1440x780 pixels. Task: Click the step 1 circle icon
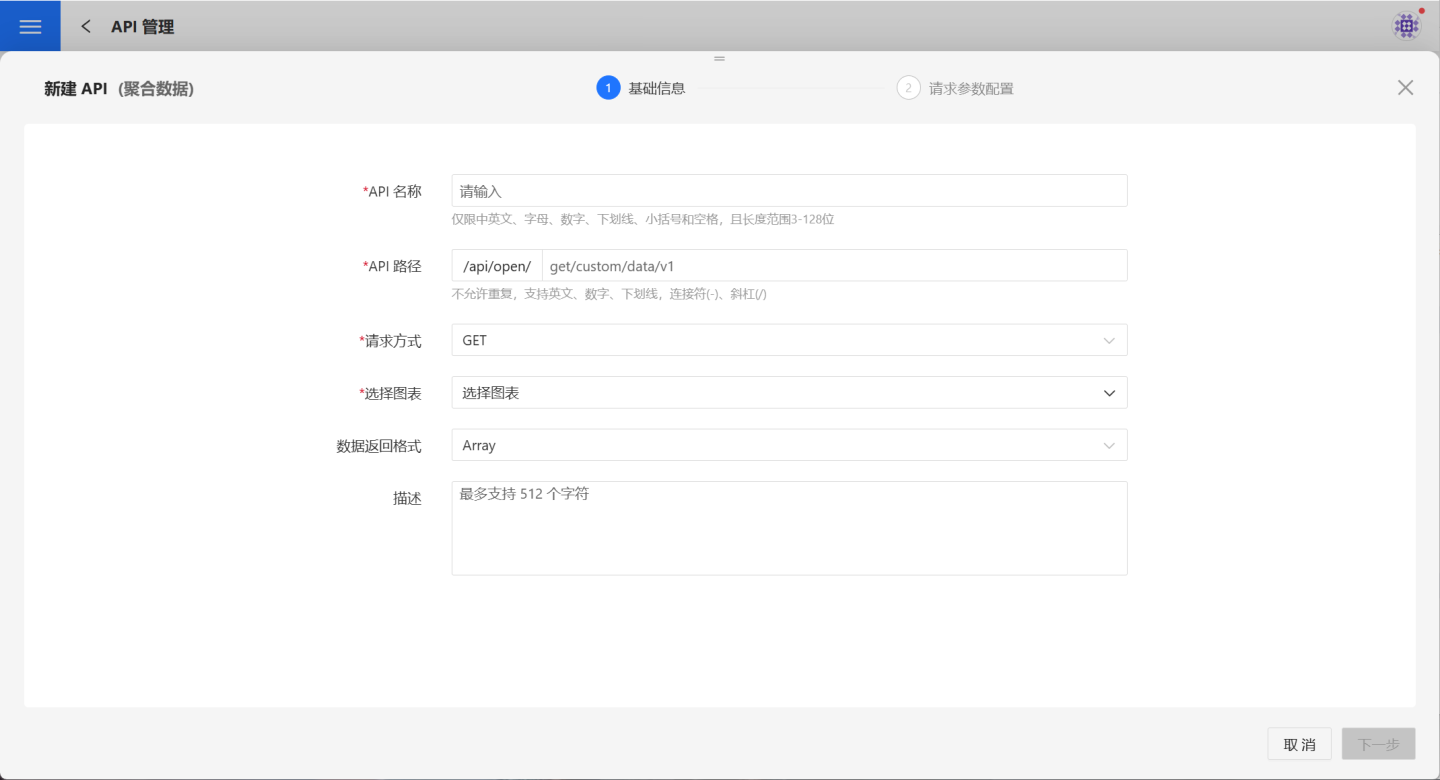(608, 88)
